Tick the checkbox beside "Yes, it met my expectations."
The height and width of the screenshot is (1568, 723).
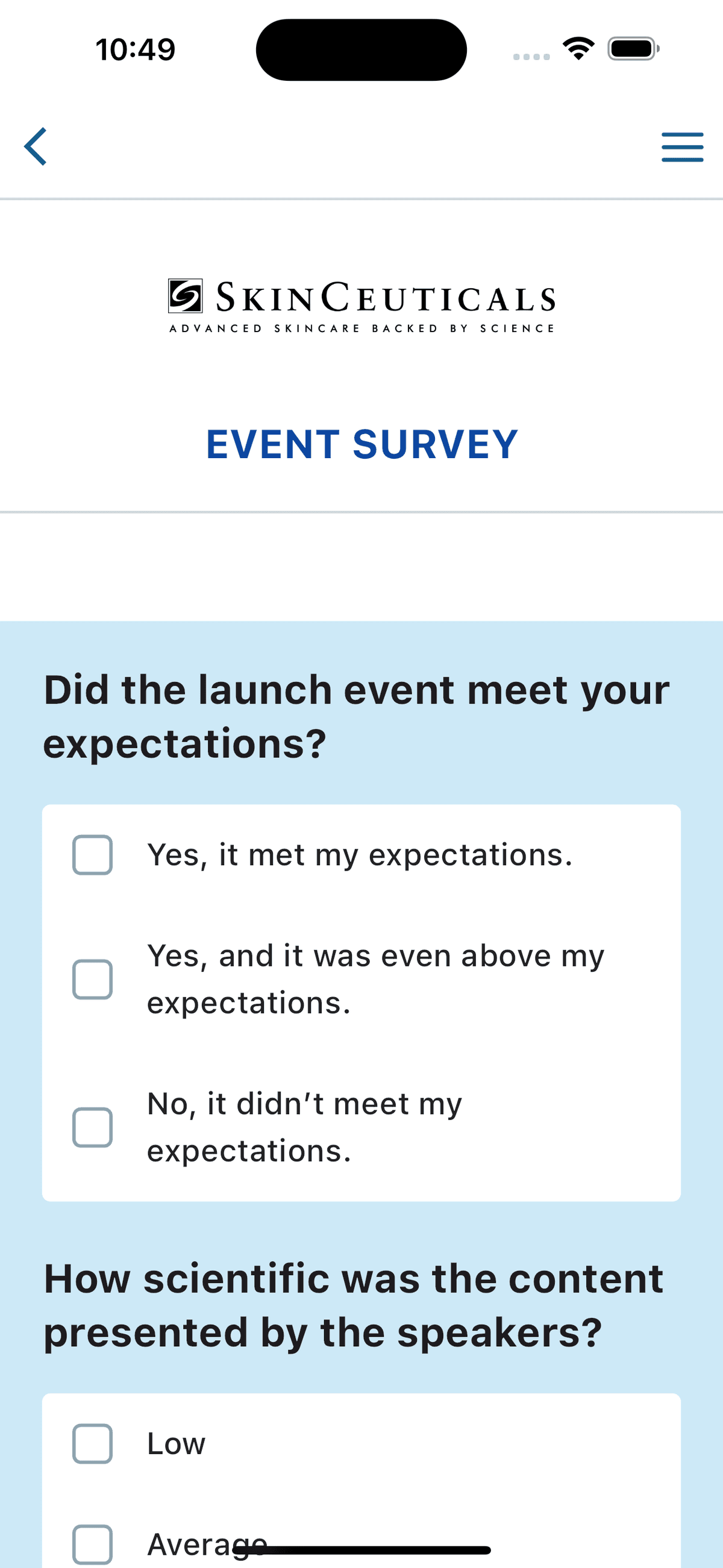[x=93, y=855]
